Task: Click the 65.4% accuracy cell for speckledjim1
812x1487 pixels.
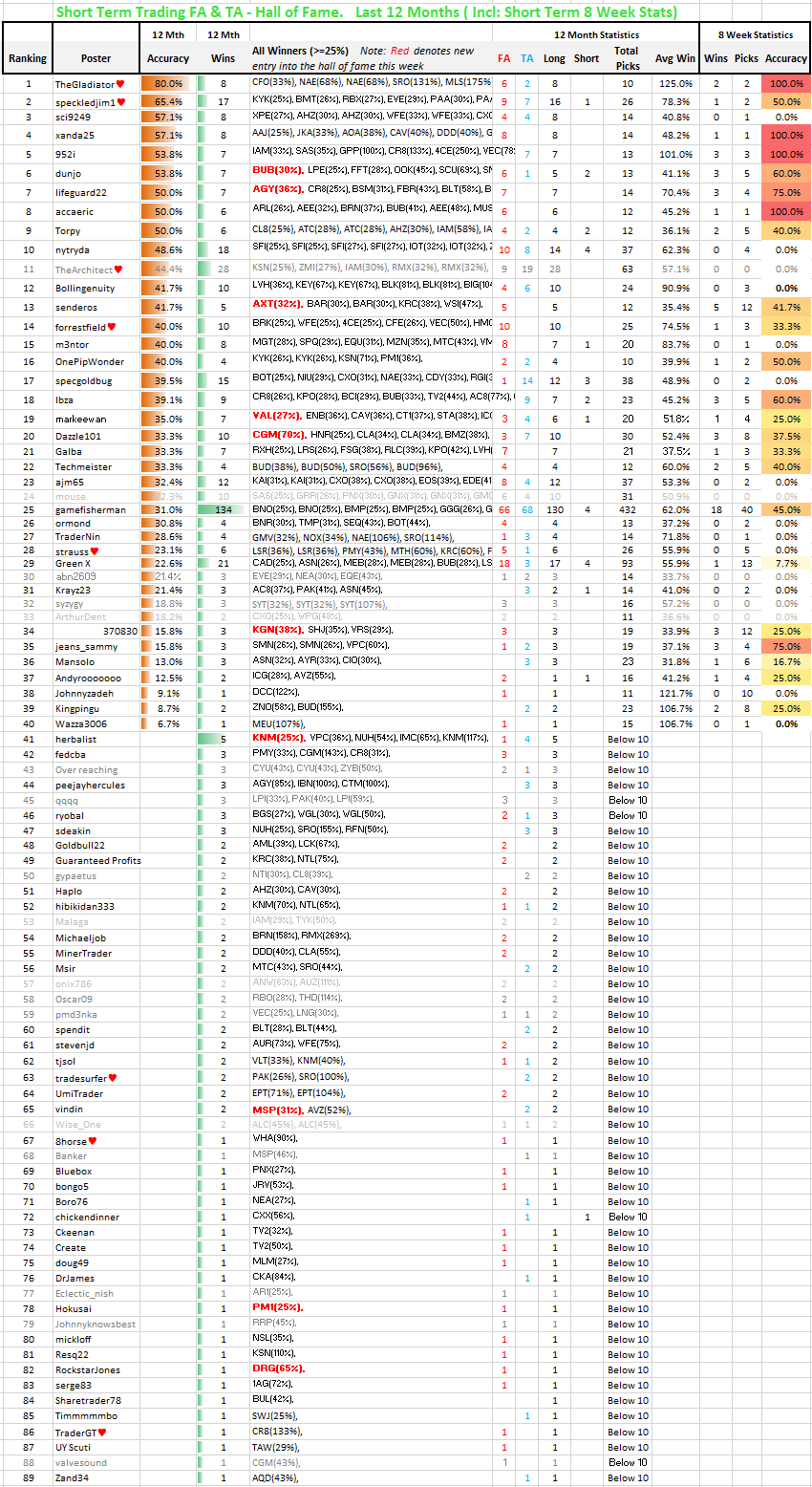Action: 167,101
